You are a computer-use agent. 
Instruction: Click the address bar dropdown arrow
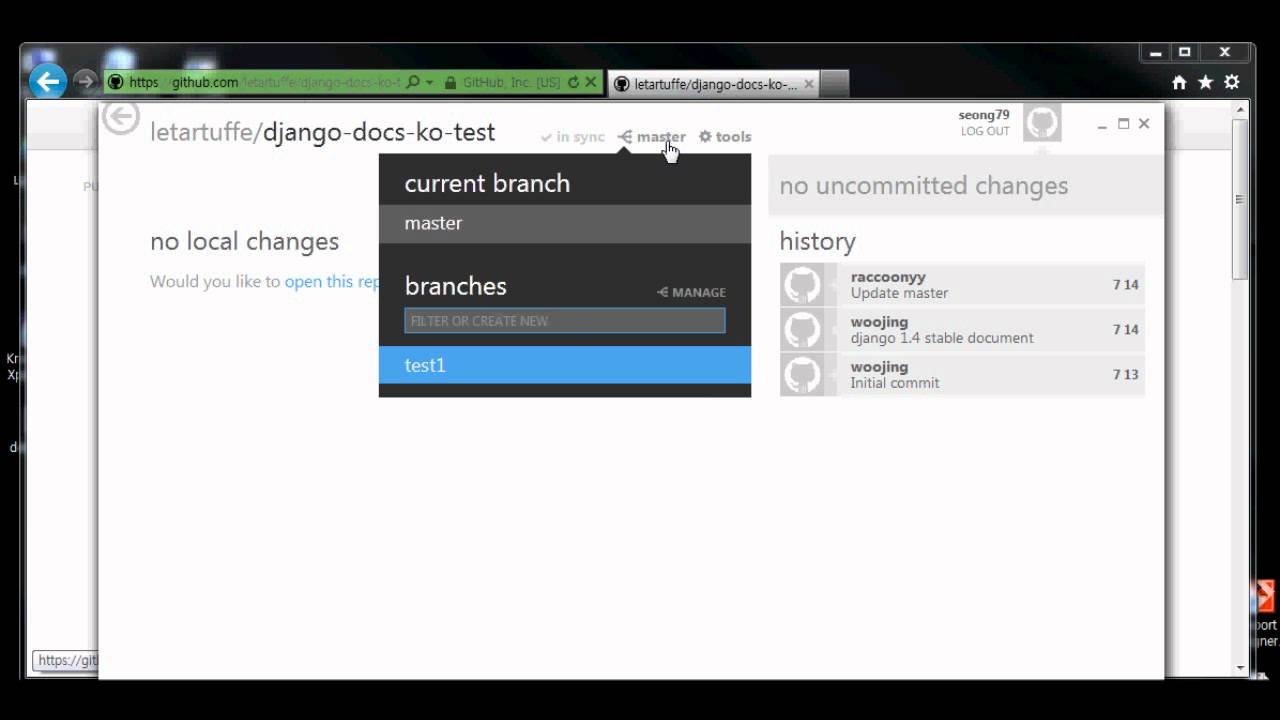point(430,82)
